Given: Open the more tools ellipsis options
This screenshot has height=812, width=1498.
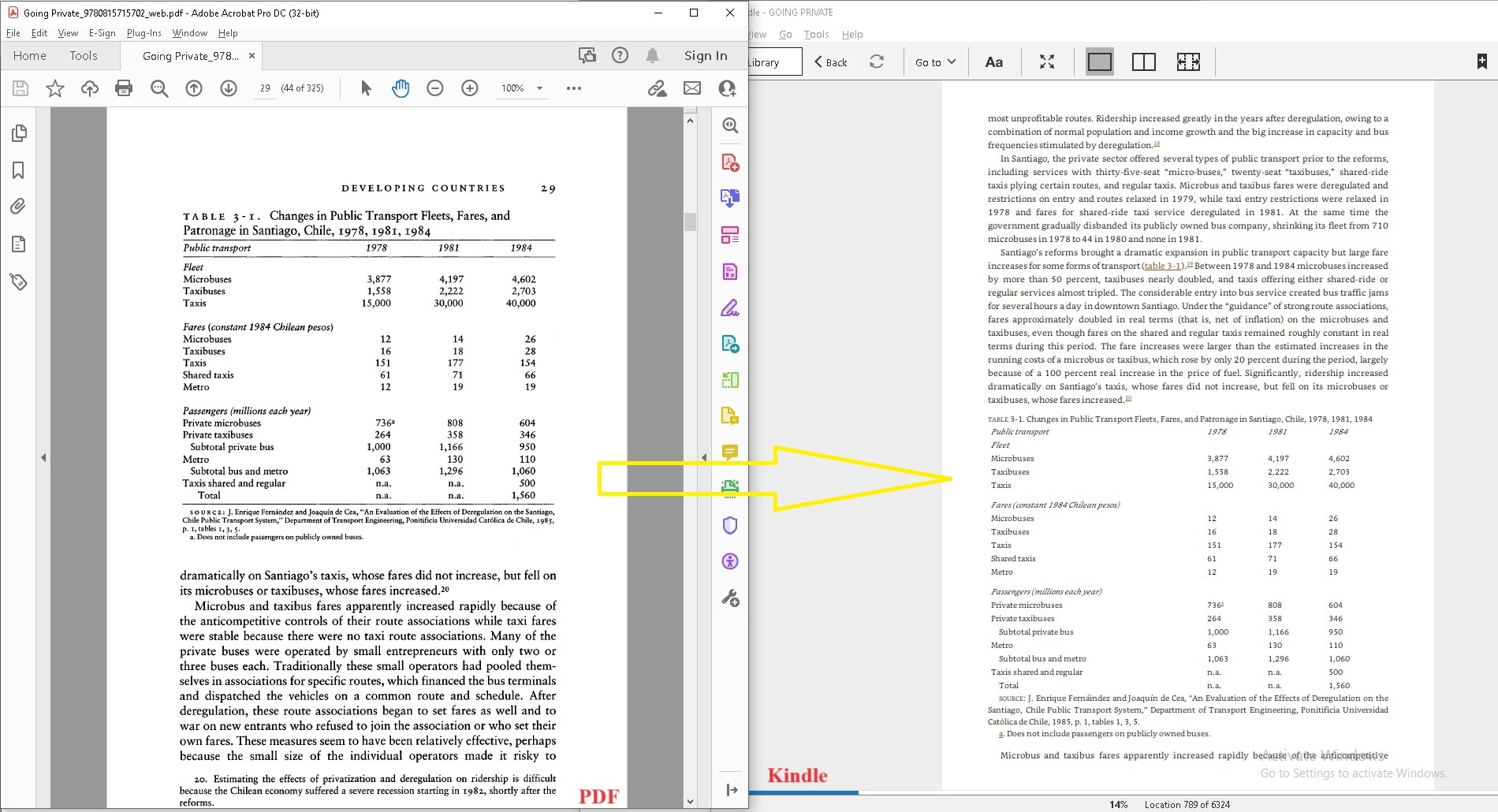Looking at the screenshot, I should click(574, 88).
